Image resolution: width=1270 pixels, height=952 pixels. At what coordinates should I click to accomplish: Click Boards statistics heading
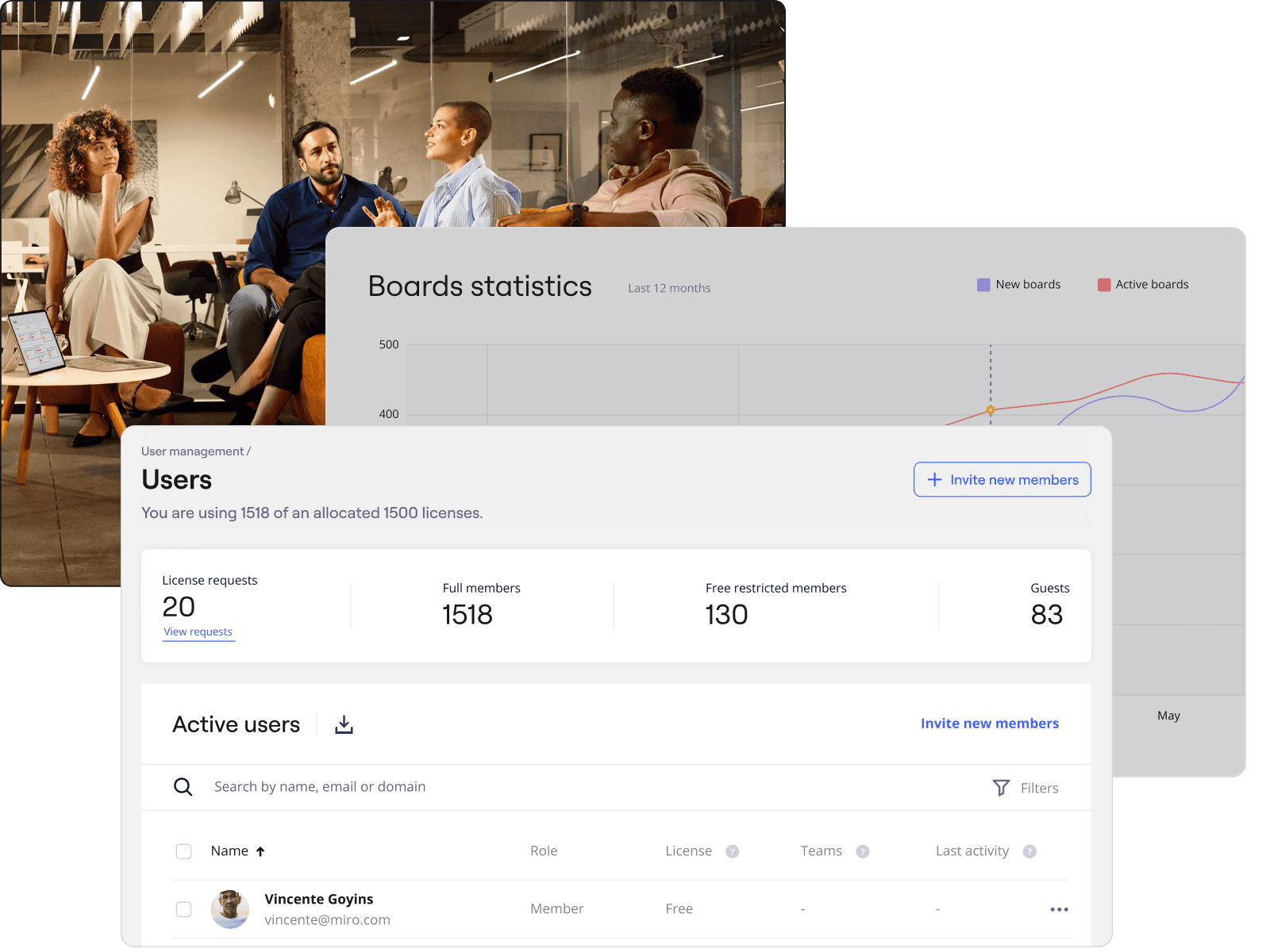pyautogui.click(x=480, y=286)
